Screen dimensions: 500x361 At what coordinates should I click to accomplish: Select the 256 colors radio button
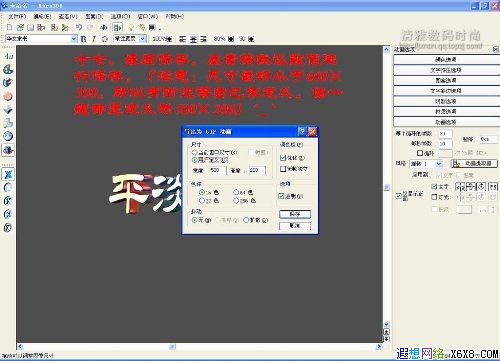pos(236,200)
